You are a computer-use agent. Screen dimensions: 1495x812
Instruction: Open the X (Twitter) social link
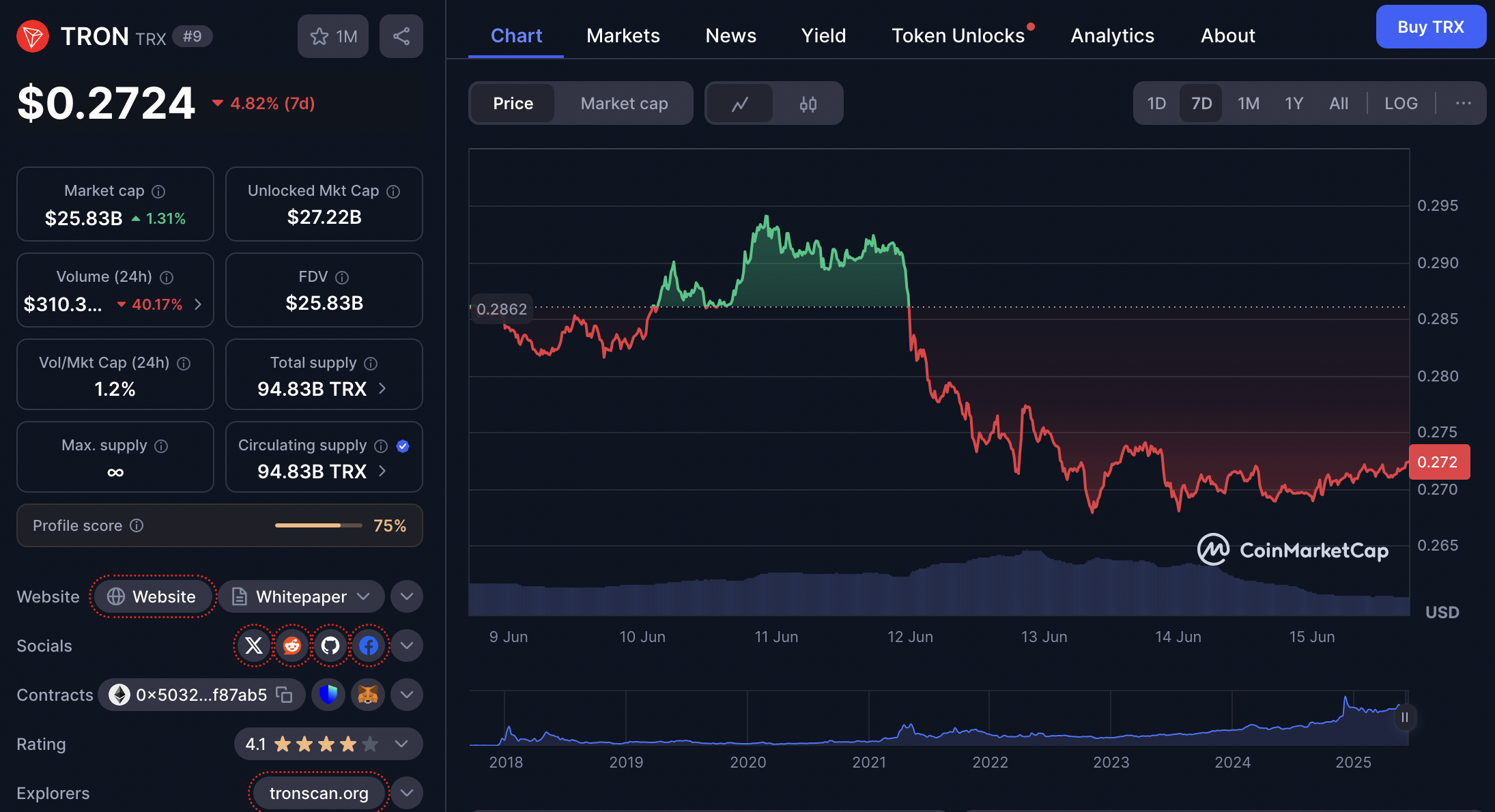pyautogui.click(x=254, y=646)
